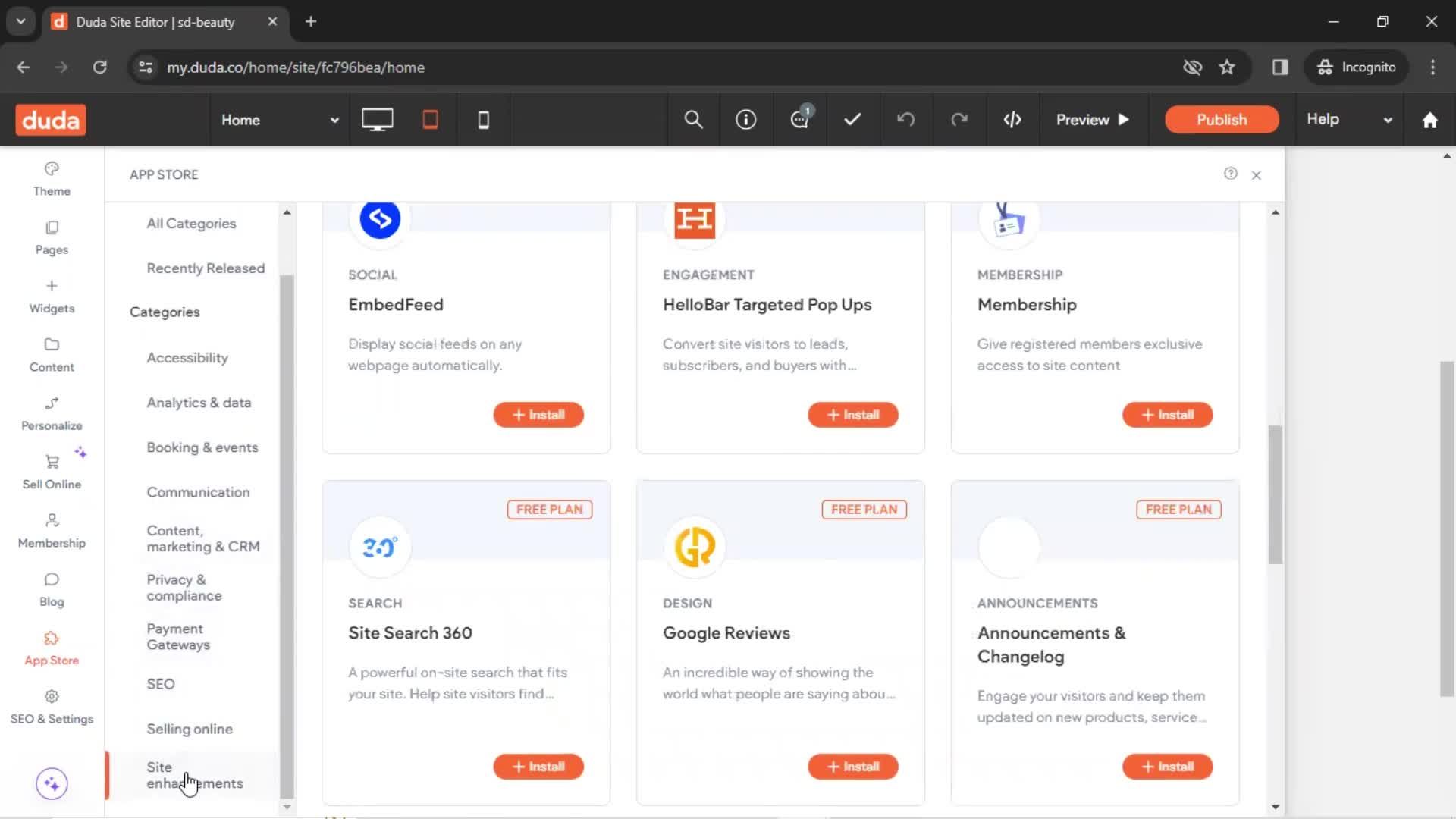The width and height of the screenshot is (1456, 819).
Task: Close the App Store panel
Action: tap(1257, 175)
